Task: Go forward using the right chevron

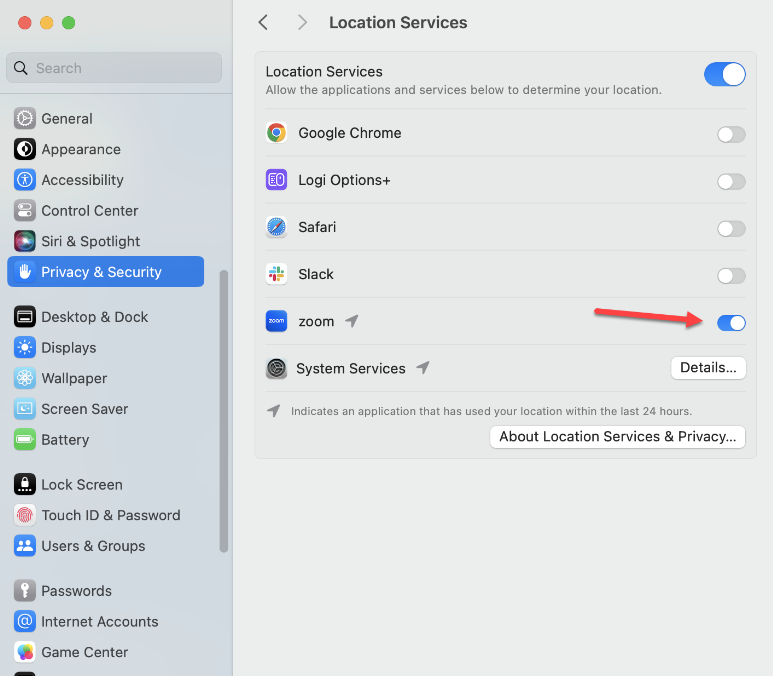Action: (302, 22)
